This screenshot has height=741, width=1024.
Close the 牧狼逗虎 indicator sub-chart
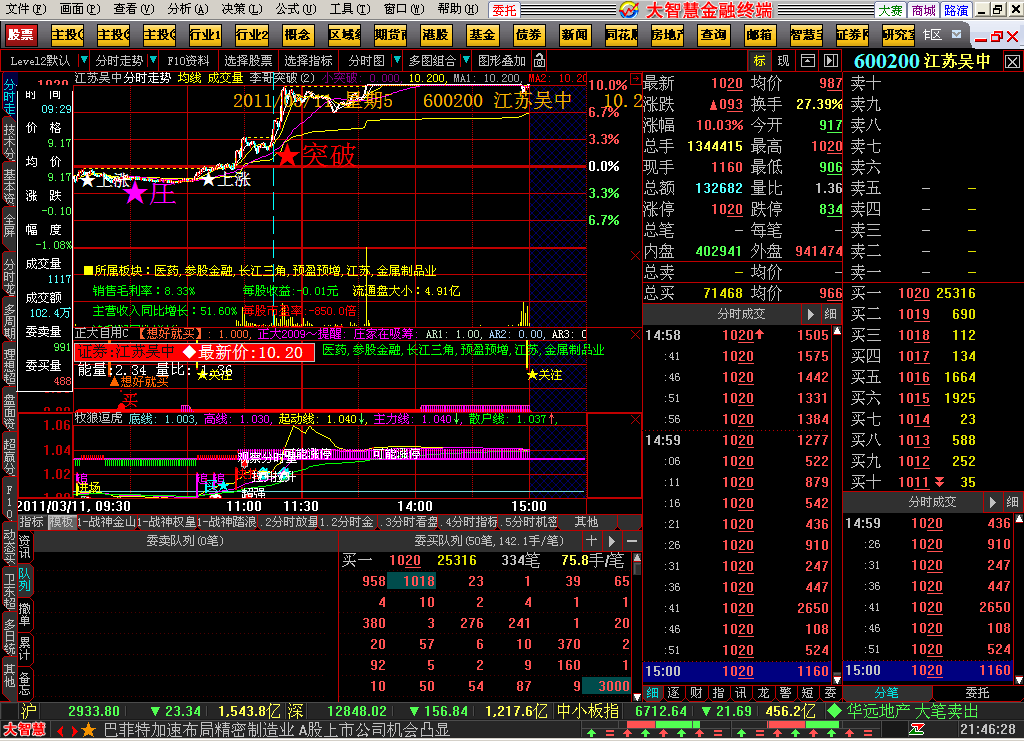pos(635,419)
